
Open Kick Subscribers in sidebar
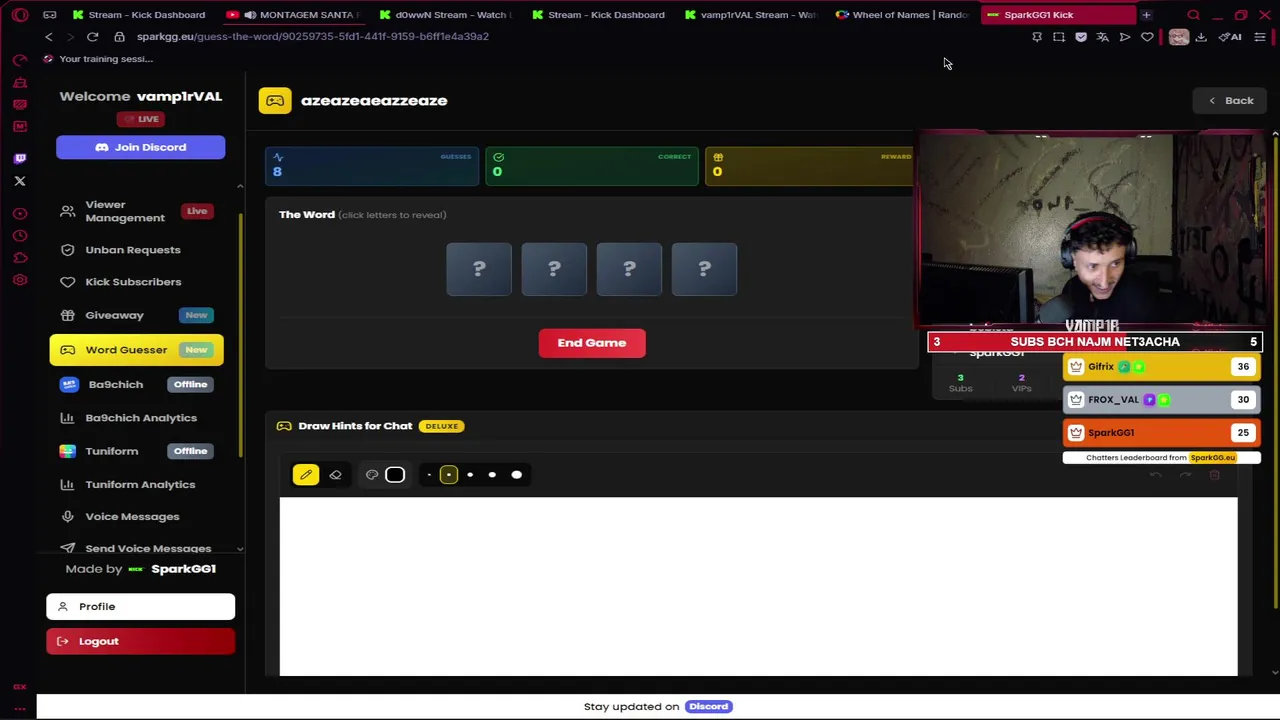pyautogui.click(x=135, y=282)
